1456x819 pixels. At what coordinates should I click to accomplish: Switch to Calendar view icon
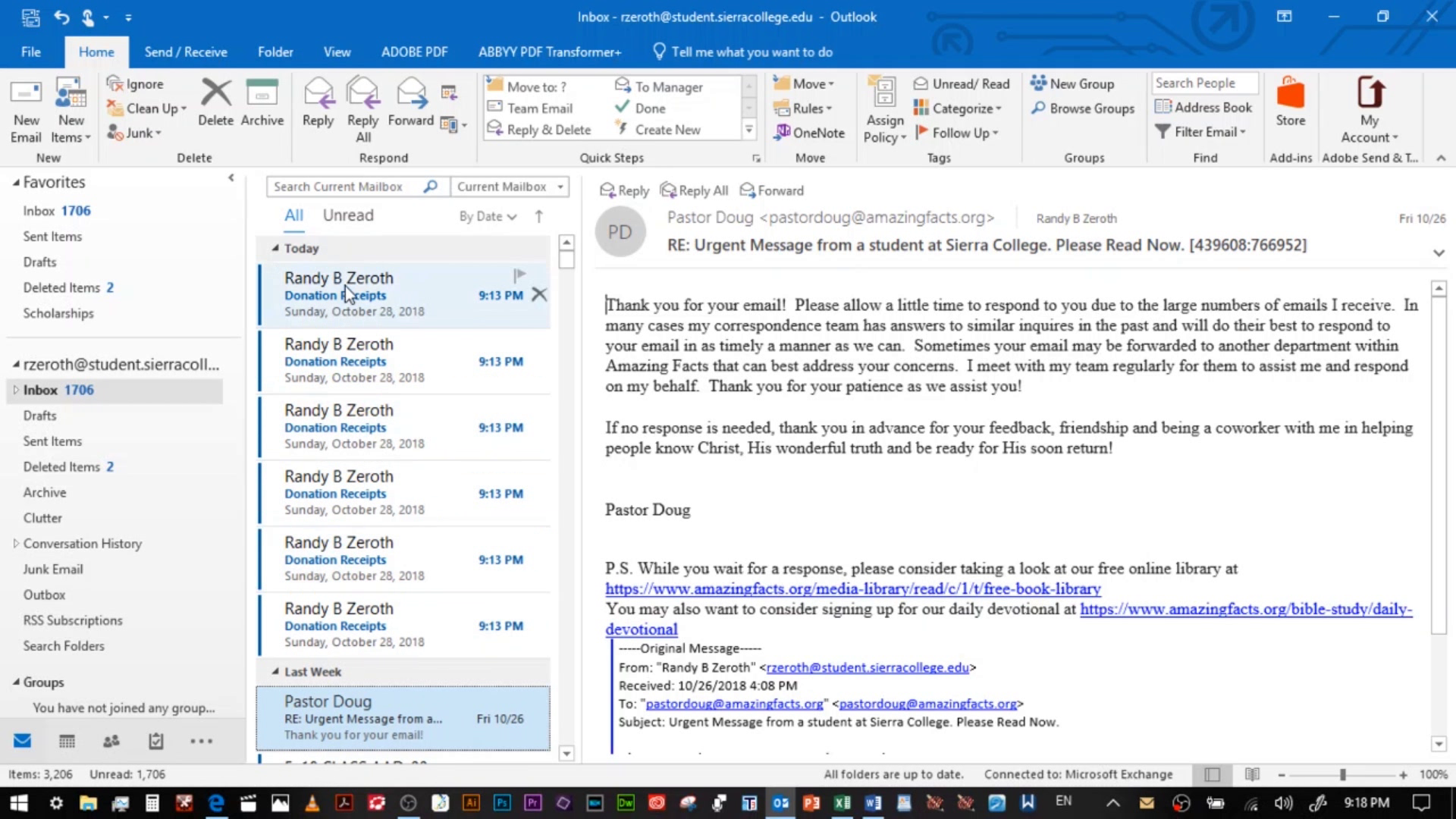67,741
